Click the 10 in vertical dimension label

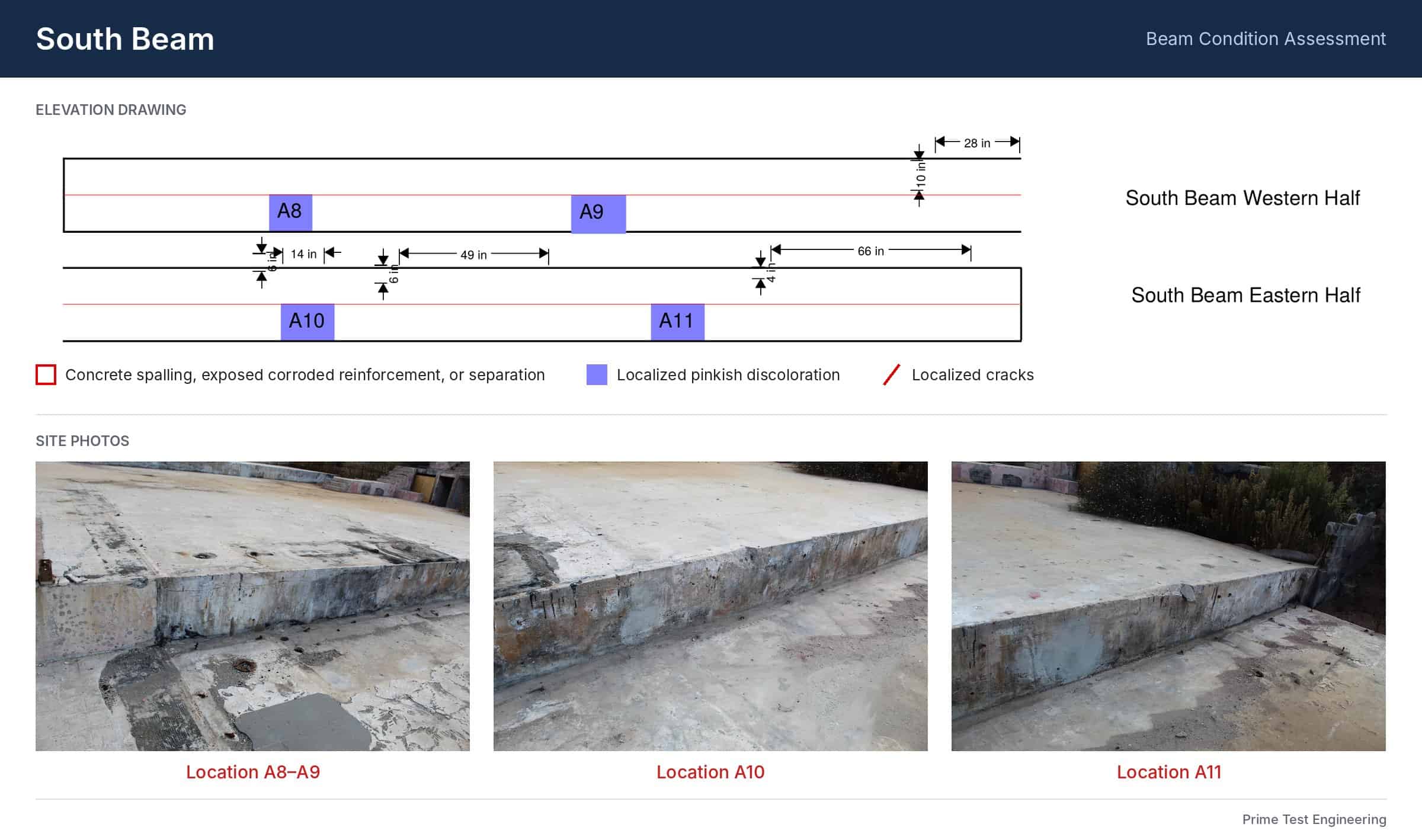tap(920, 175)
